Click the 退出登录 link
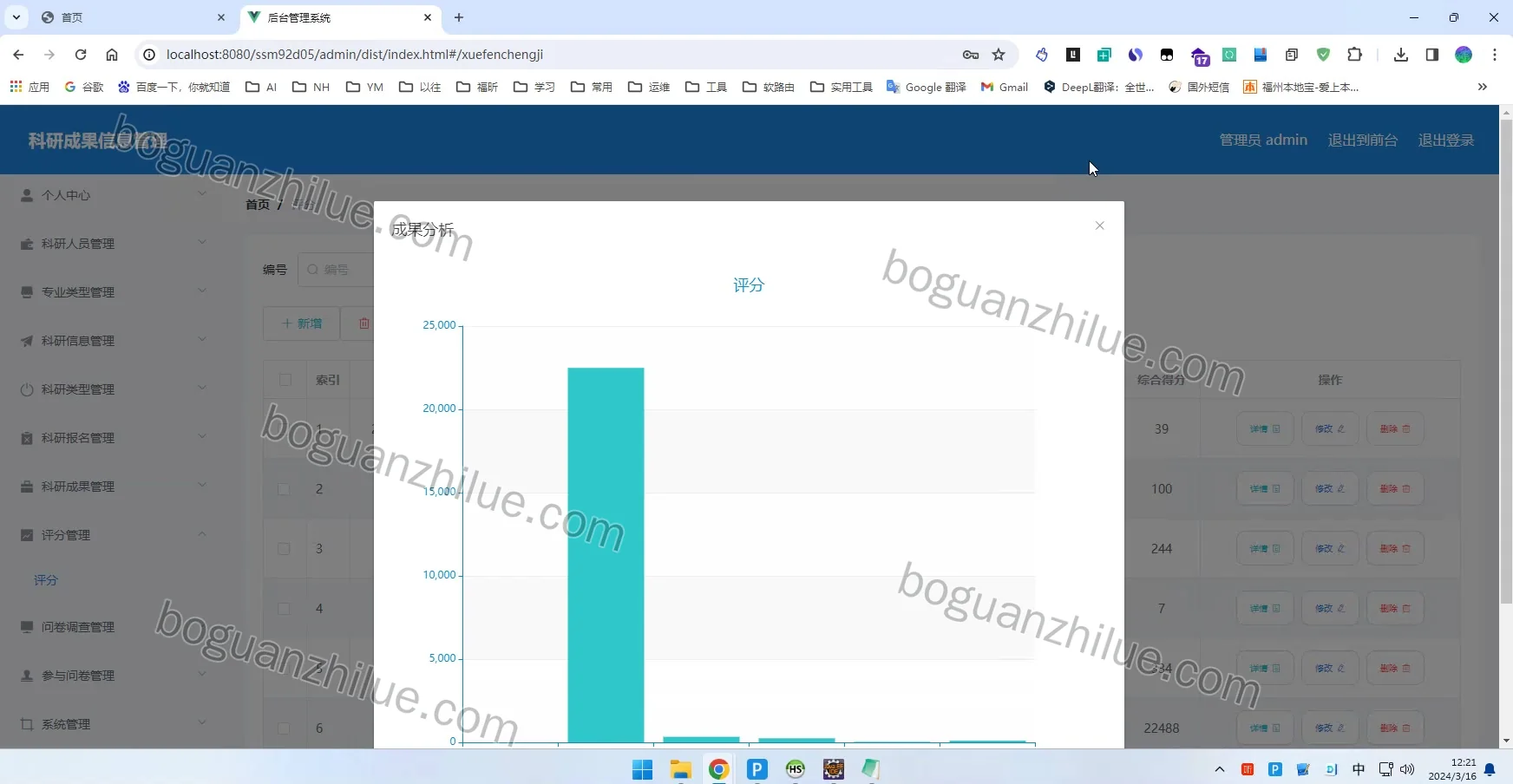Image resolution: width=1513 pixels, height=784 pixels. pyautogui.click(x=1446, y=140)
